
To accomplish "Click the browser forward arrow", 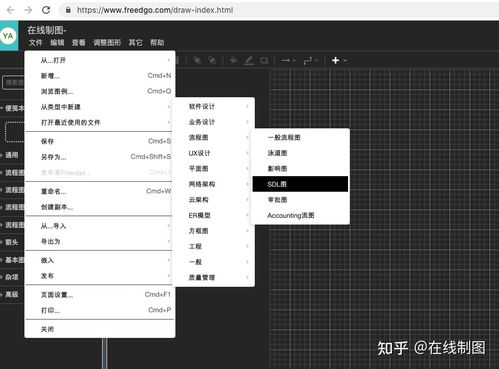I will (28, 10).
